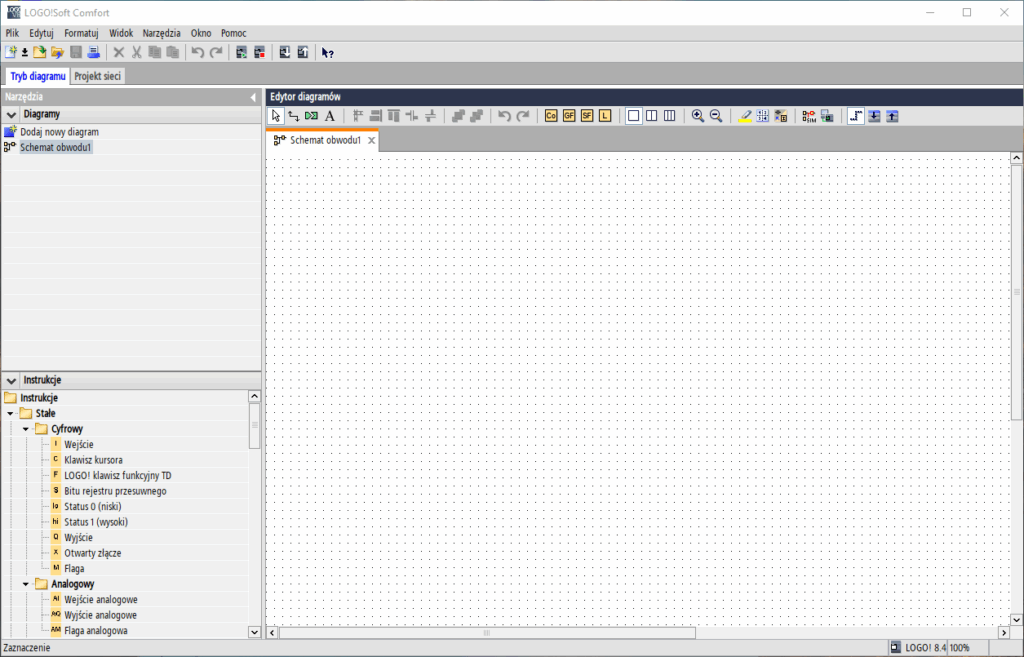Open the Narzędzia menu

click(x=161, y=33)
